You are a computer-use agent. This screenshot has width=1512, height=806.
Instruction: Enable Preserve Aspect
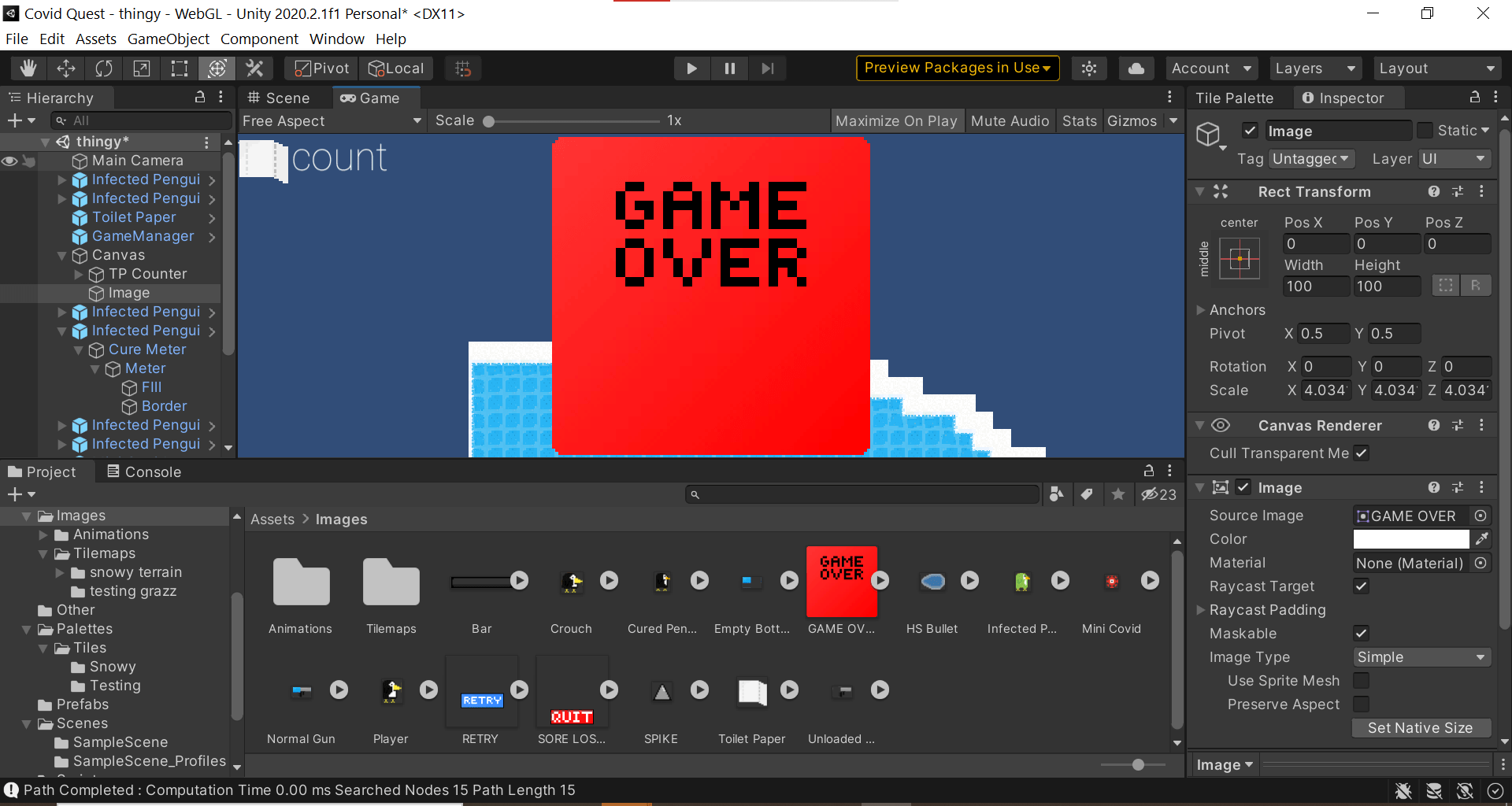1361,704
